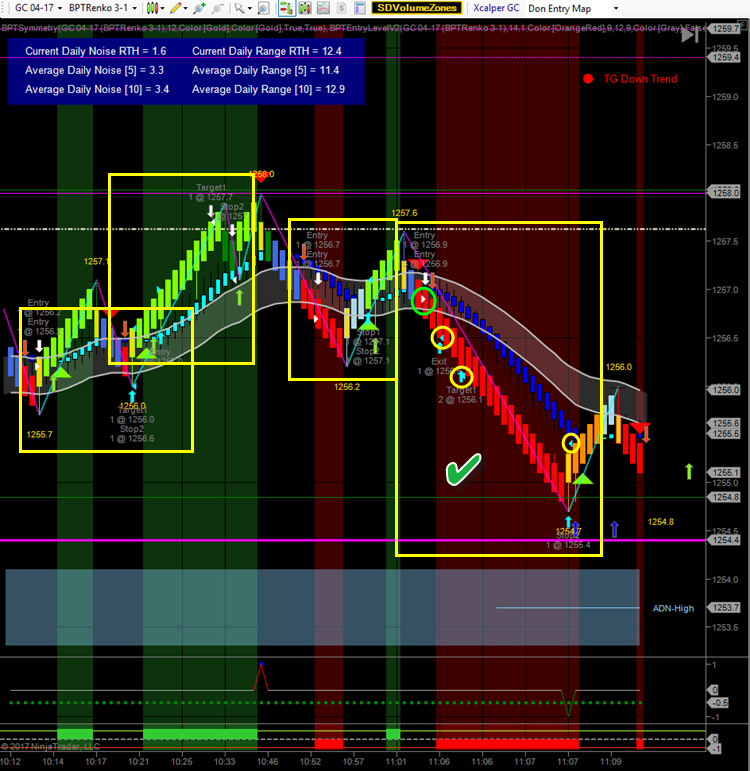The image size is (750, 771).
Task: Click the 1253.7 ADN-High price marker
Action: coord(724,608)
